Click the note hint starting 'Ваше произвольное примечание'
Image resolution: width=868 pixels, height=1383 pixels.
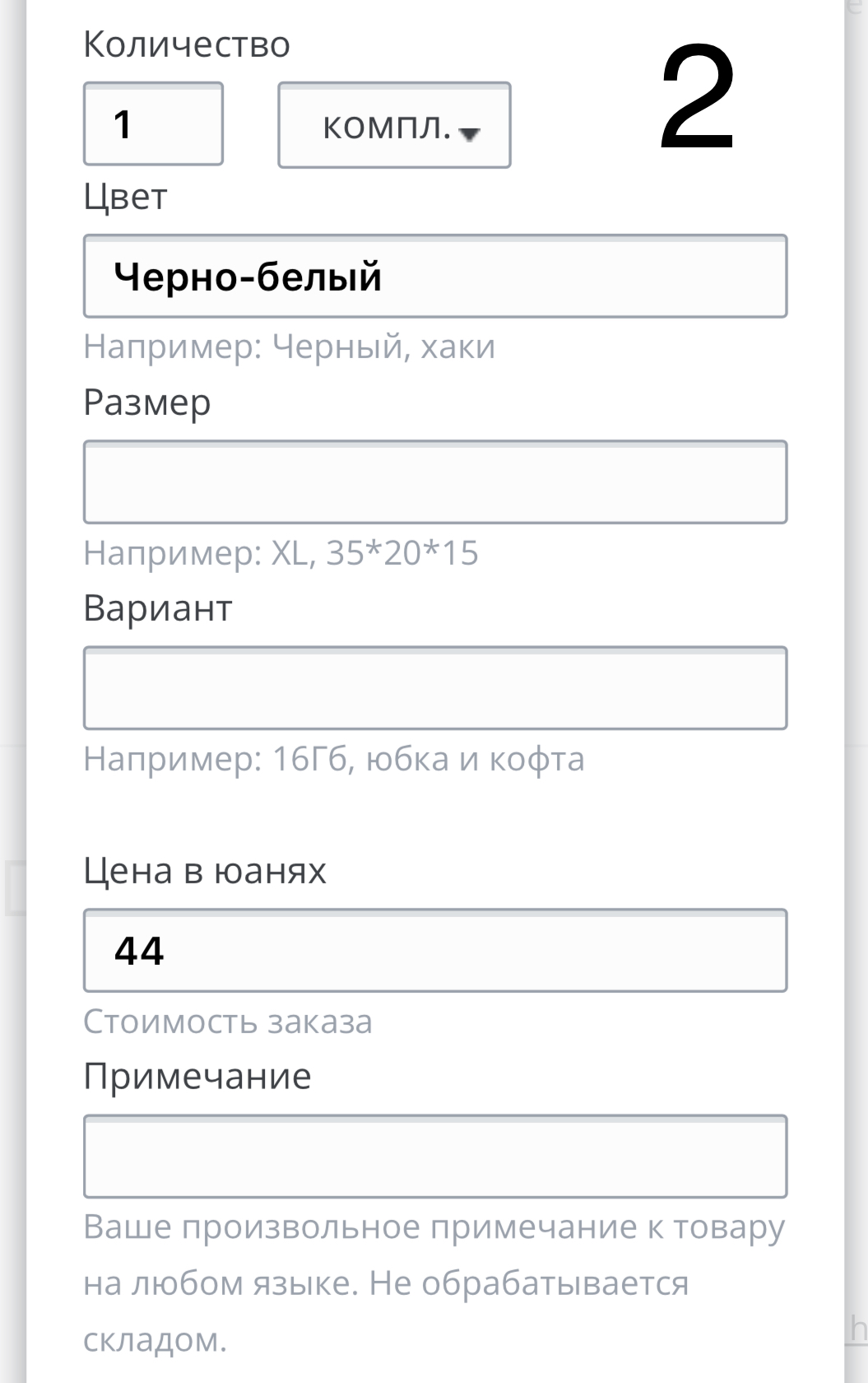coord(434,1227)
